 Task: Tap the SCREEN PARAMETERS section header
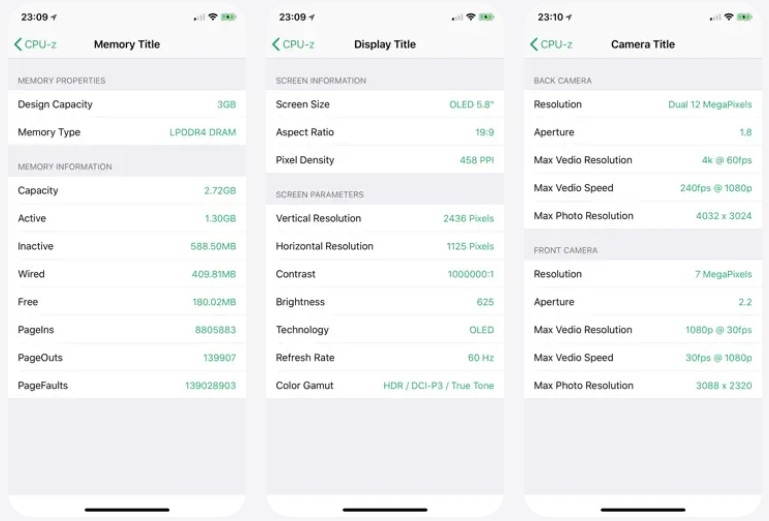[320, 195]
